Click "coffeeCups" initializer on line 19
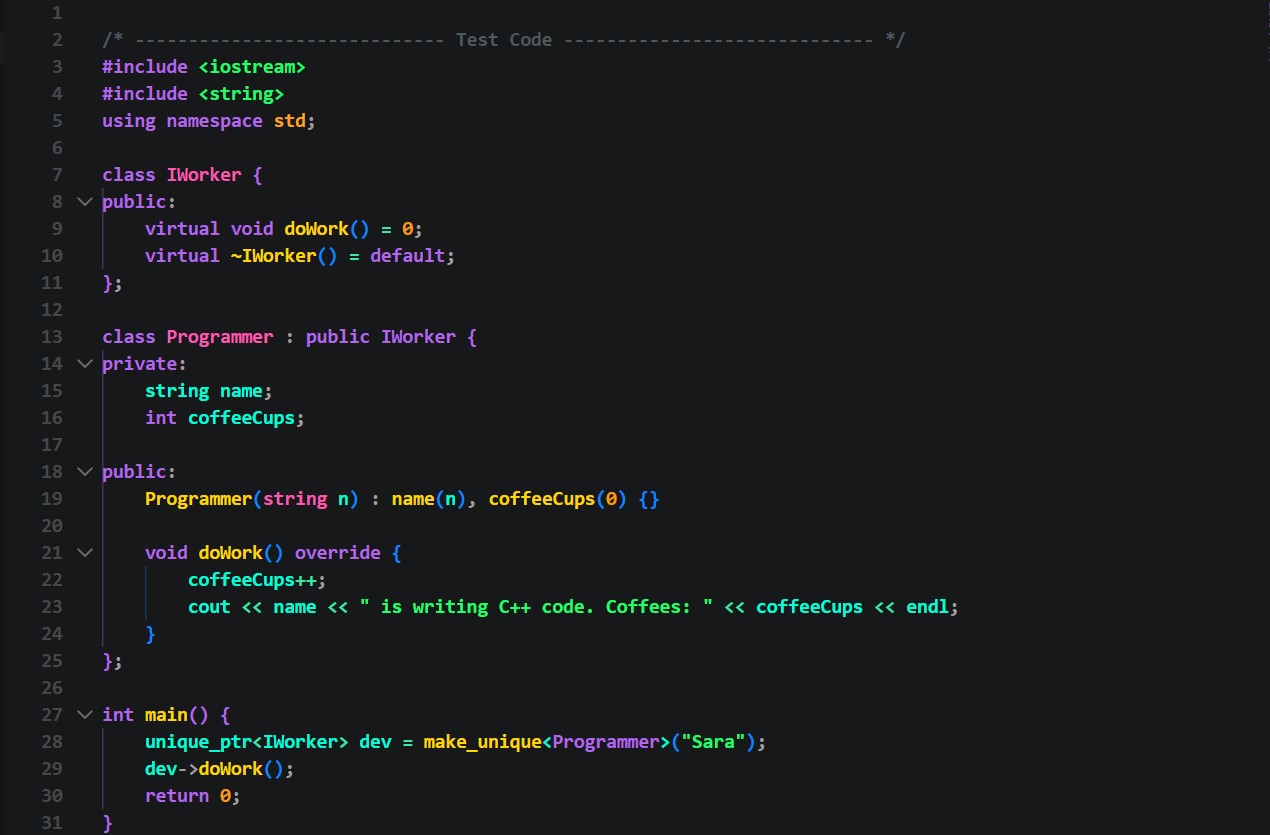 tap(541, 499)
